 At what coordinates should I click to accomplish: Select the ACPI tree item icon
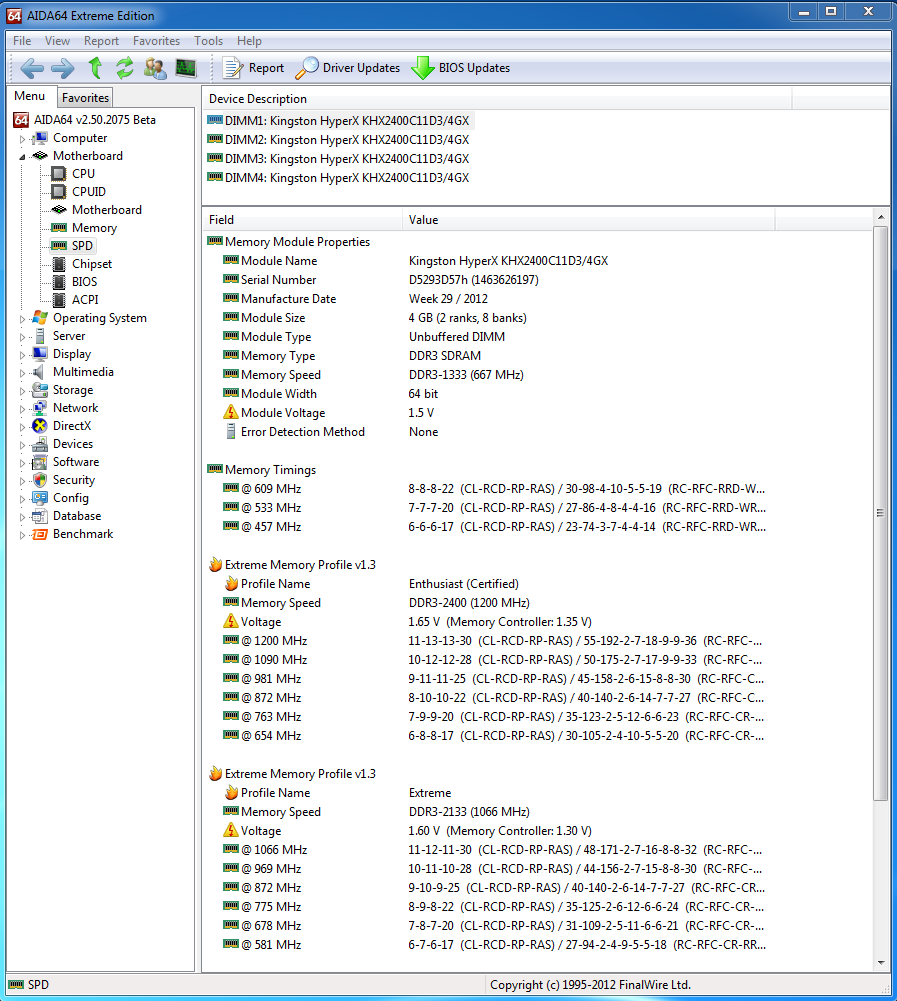(59, 299)
